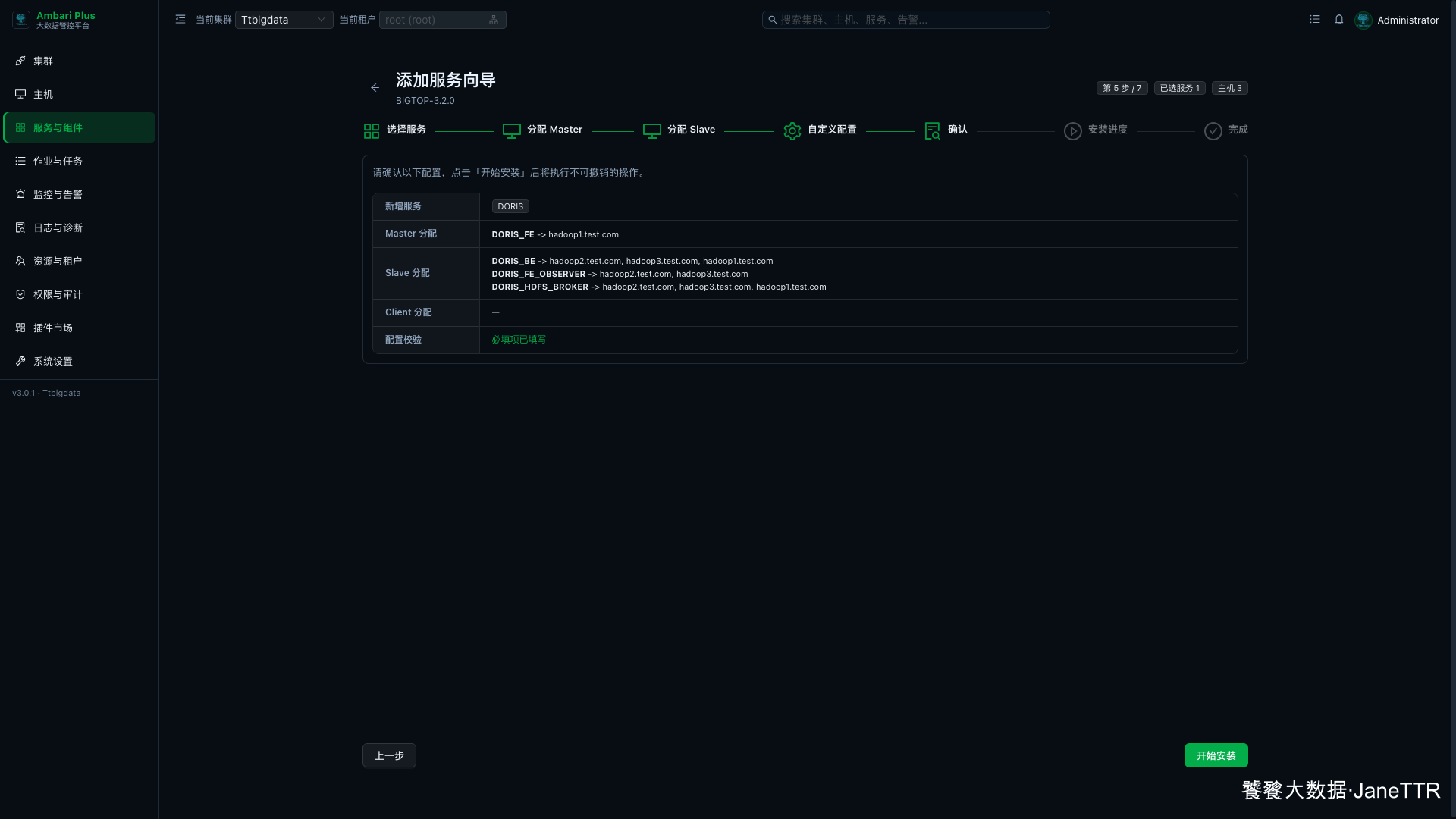Click the rocket icon beside 集群
Viewport: 1456px width, 819px height.
tap(20, 61)
